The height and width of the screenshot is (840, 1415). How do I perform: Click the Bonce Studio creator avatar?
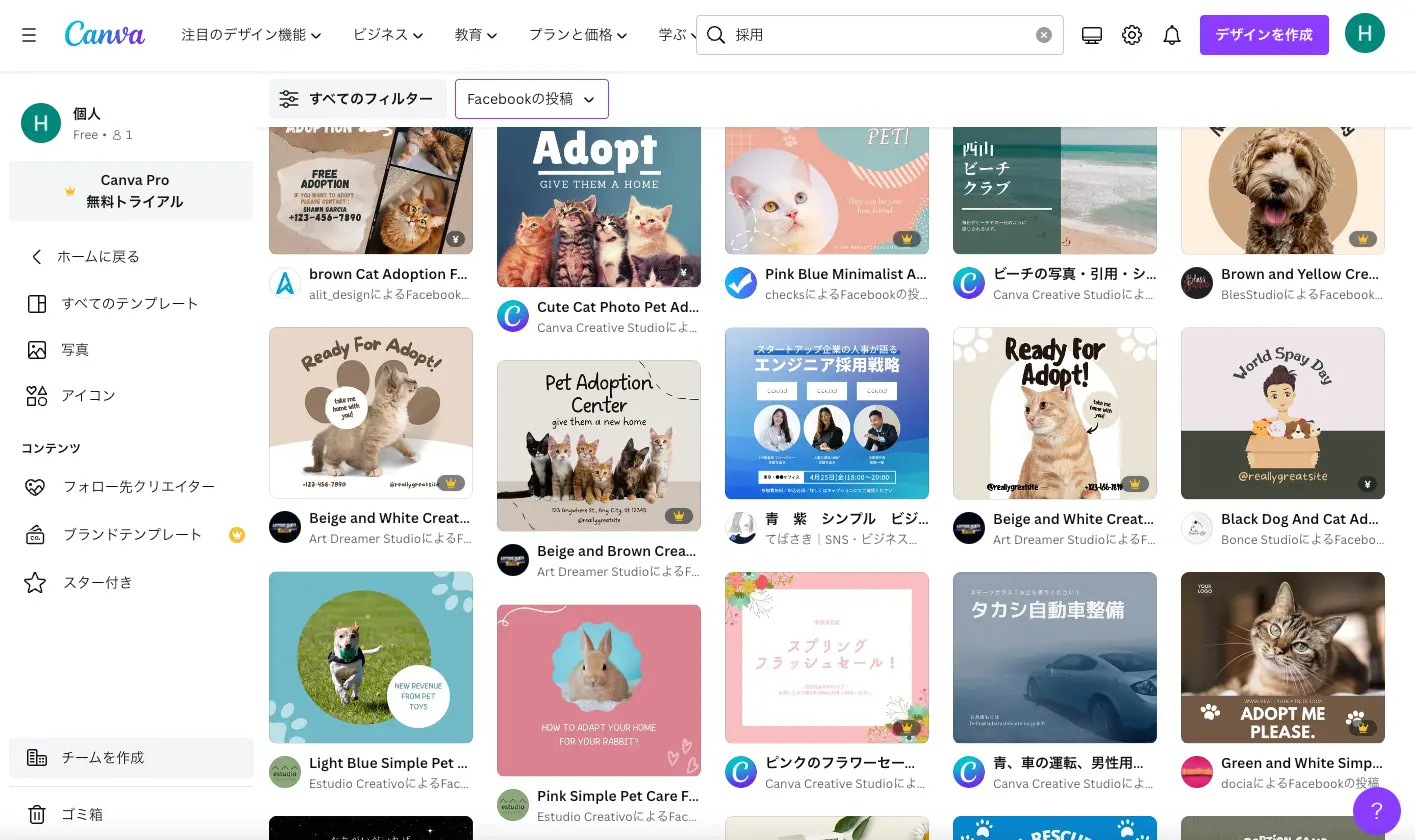pyautogui.click(x=1197, y=528)
